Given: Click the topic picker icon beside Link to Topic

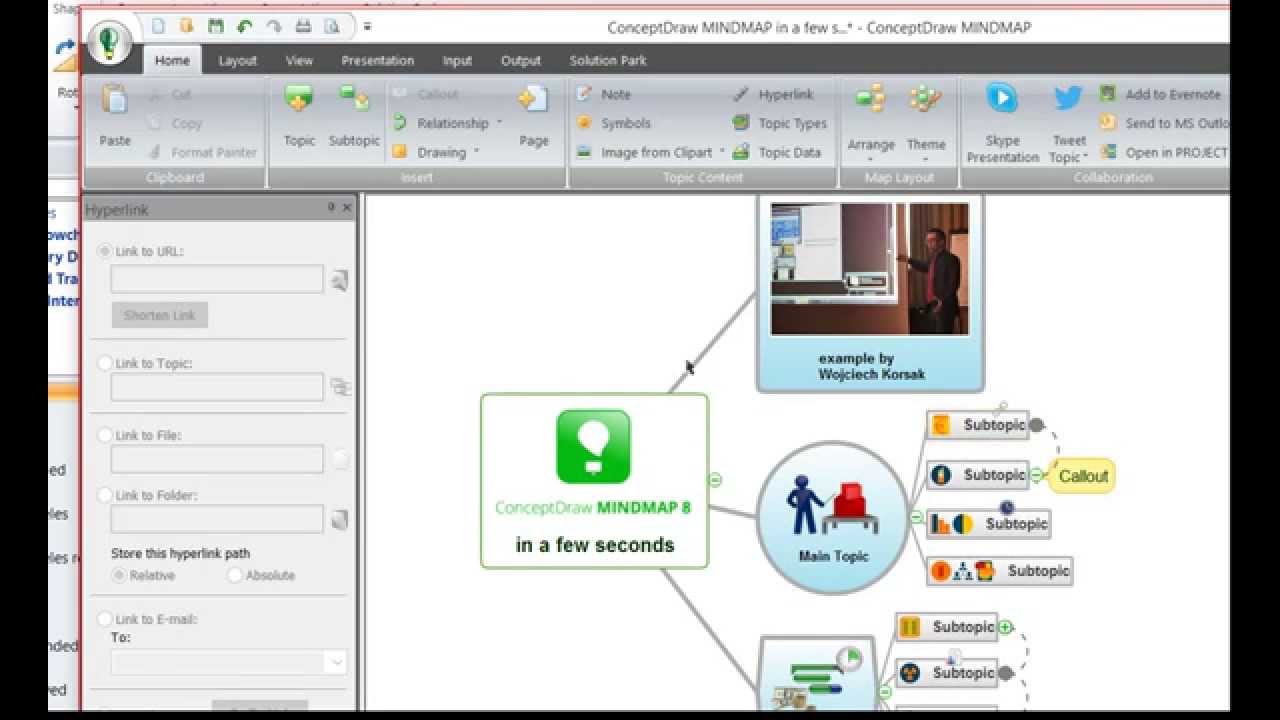Looking at the screenshot, I should [340, 387].
